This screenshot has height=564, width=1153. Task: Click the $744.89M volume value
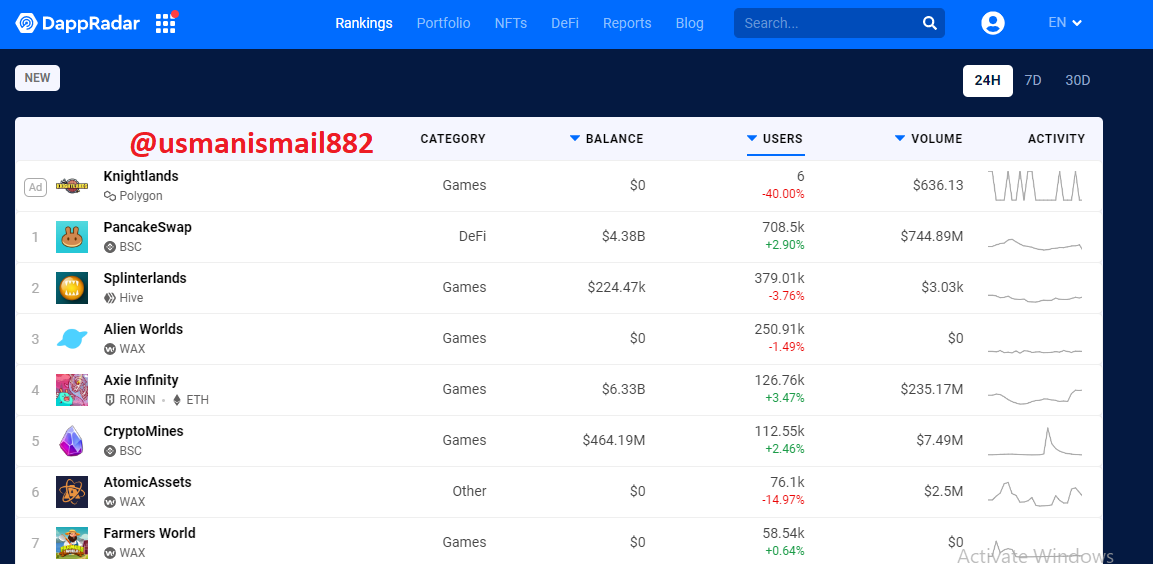[932, 236]
